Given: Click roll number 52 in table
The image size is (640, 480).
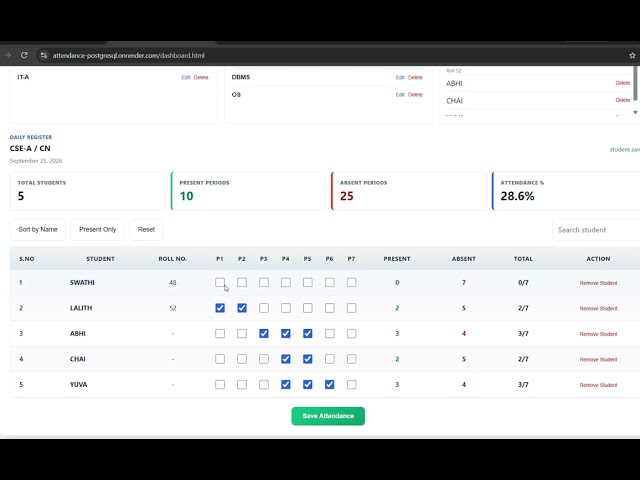Looking at the screenshot, I should click(173, 308).
